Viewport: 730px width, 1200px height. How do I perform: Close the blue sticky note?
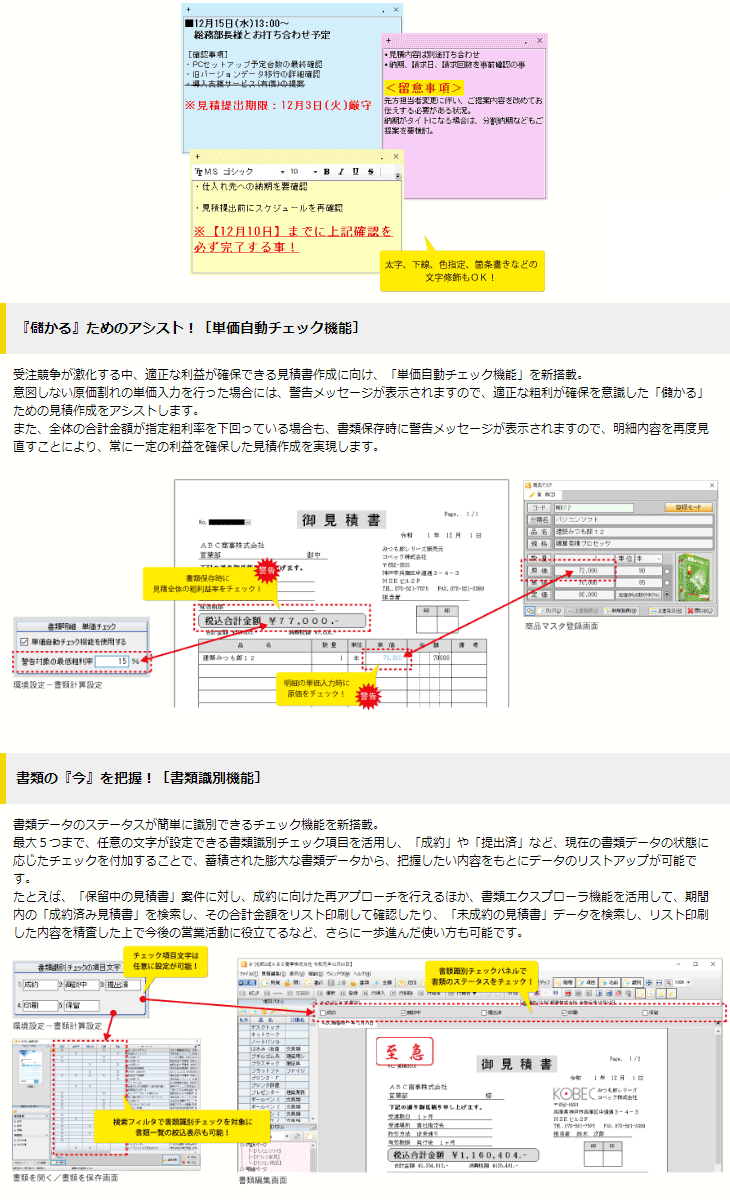click(x=397, y=9)
